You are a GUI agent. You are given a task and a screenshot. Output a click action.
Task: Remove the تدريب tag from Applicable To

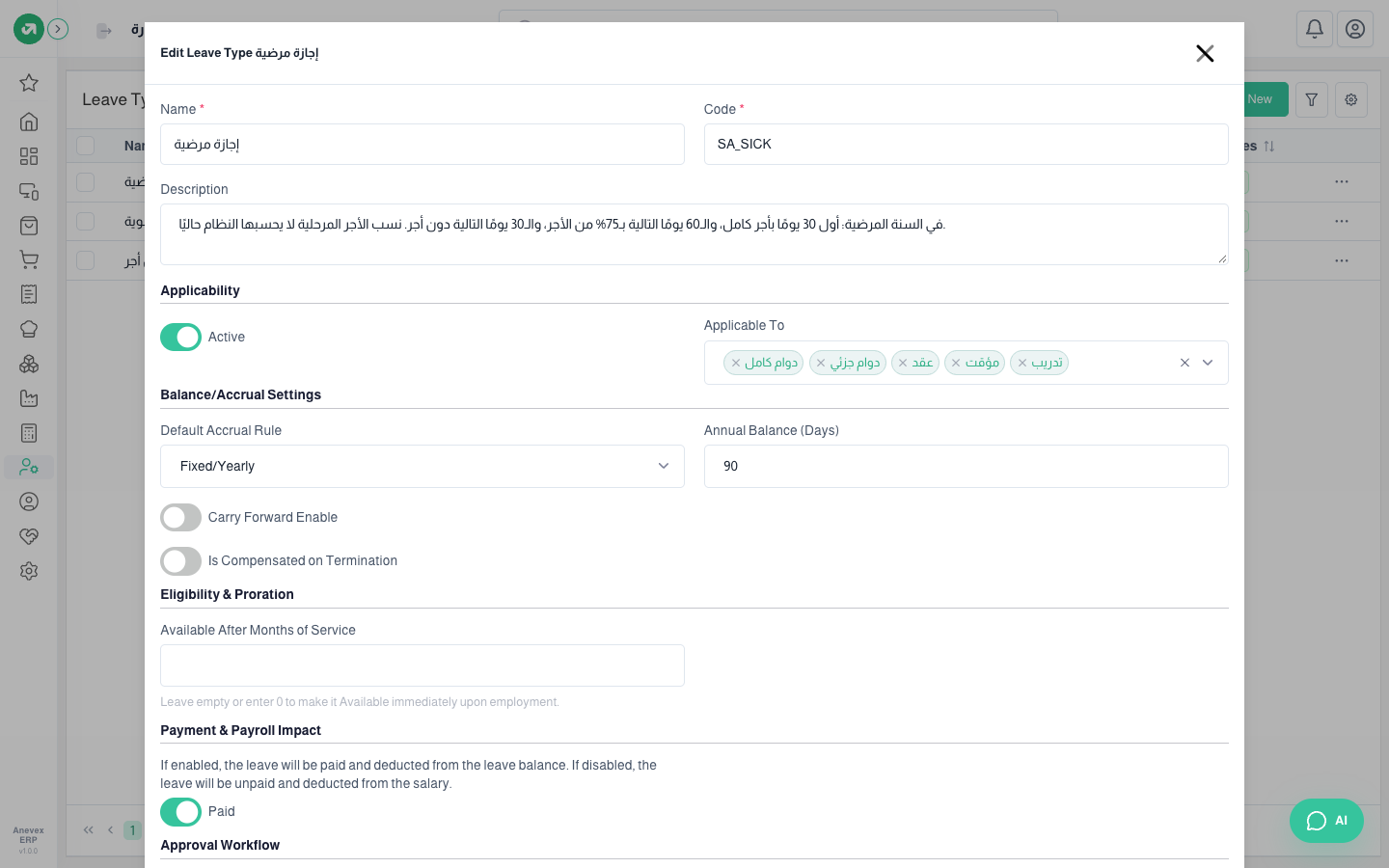pyautogui.click(x=1022, y=363)
